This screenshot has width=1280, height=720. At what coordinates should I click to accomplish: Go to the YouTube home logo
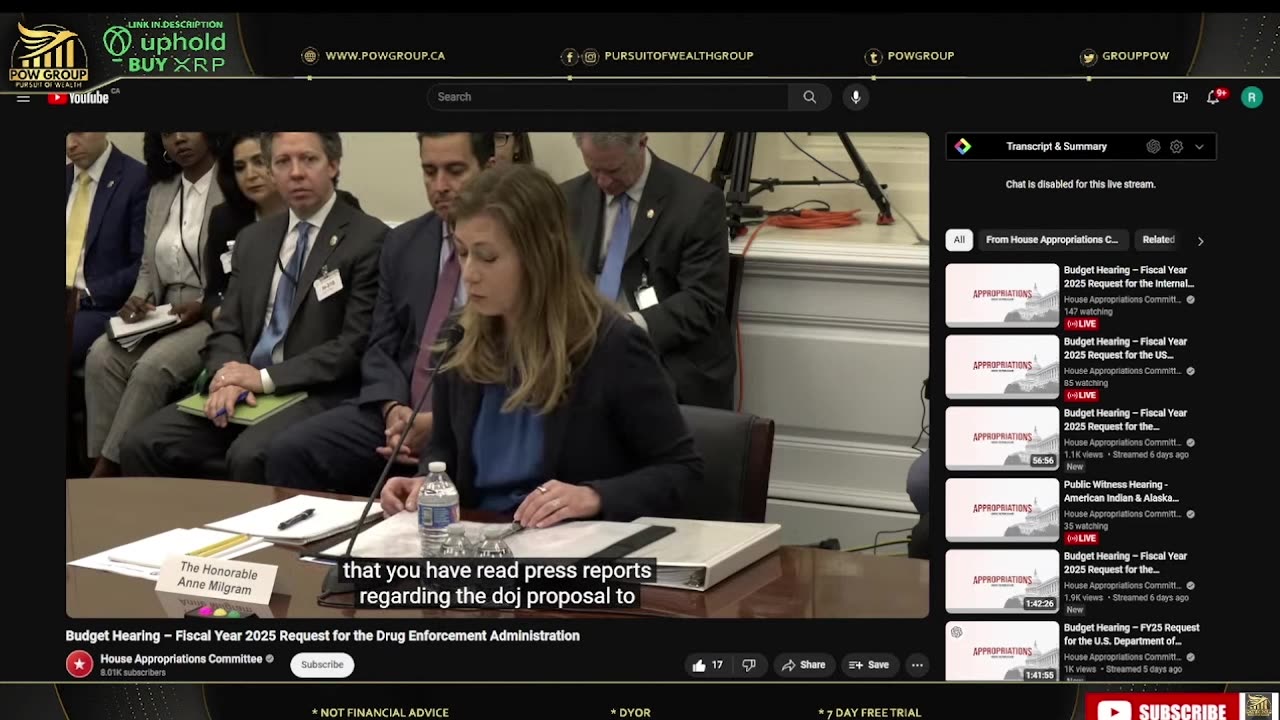(78, 97)
